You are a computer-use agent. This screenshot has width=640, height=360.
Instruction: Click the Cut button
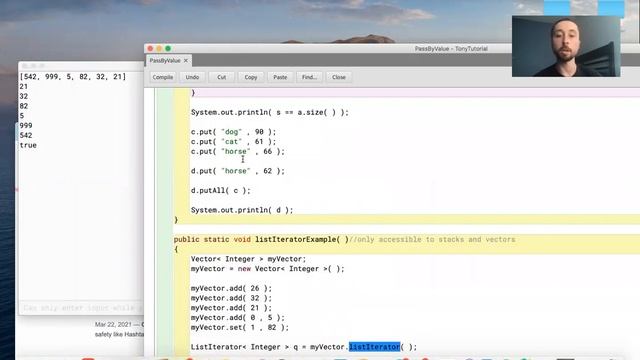(x=222, y=77)
